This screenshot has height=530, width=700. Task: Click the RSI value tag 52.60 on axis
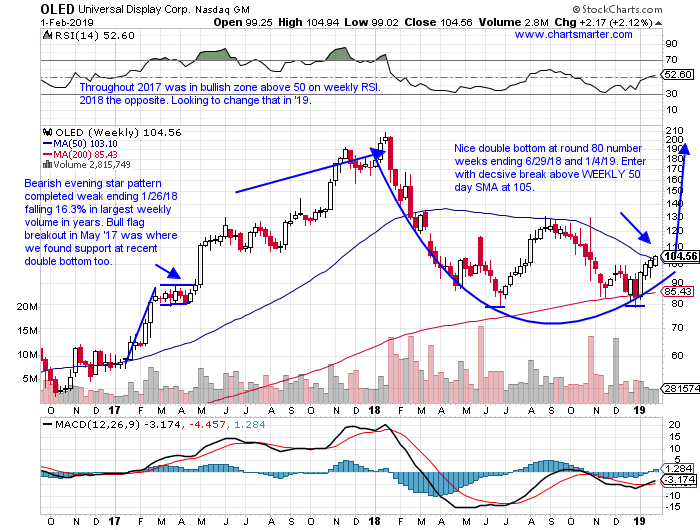(678, 75)
